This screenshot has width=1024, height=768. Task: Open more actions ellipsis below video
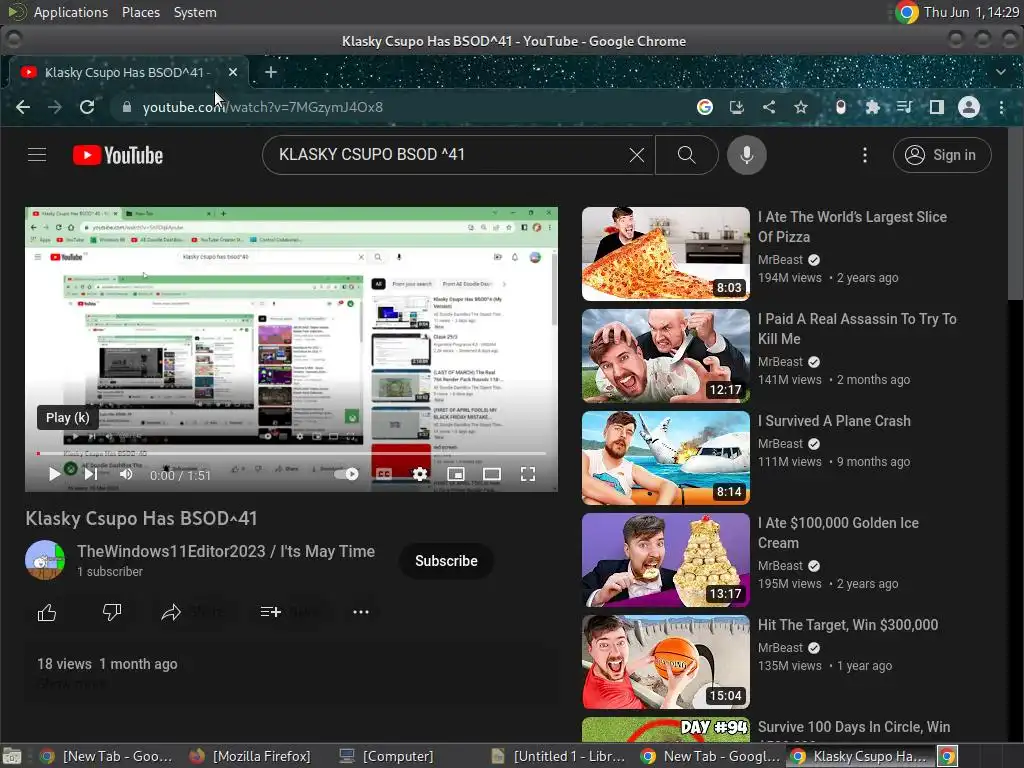[x=360, y=613]
